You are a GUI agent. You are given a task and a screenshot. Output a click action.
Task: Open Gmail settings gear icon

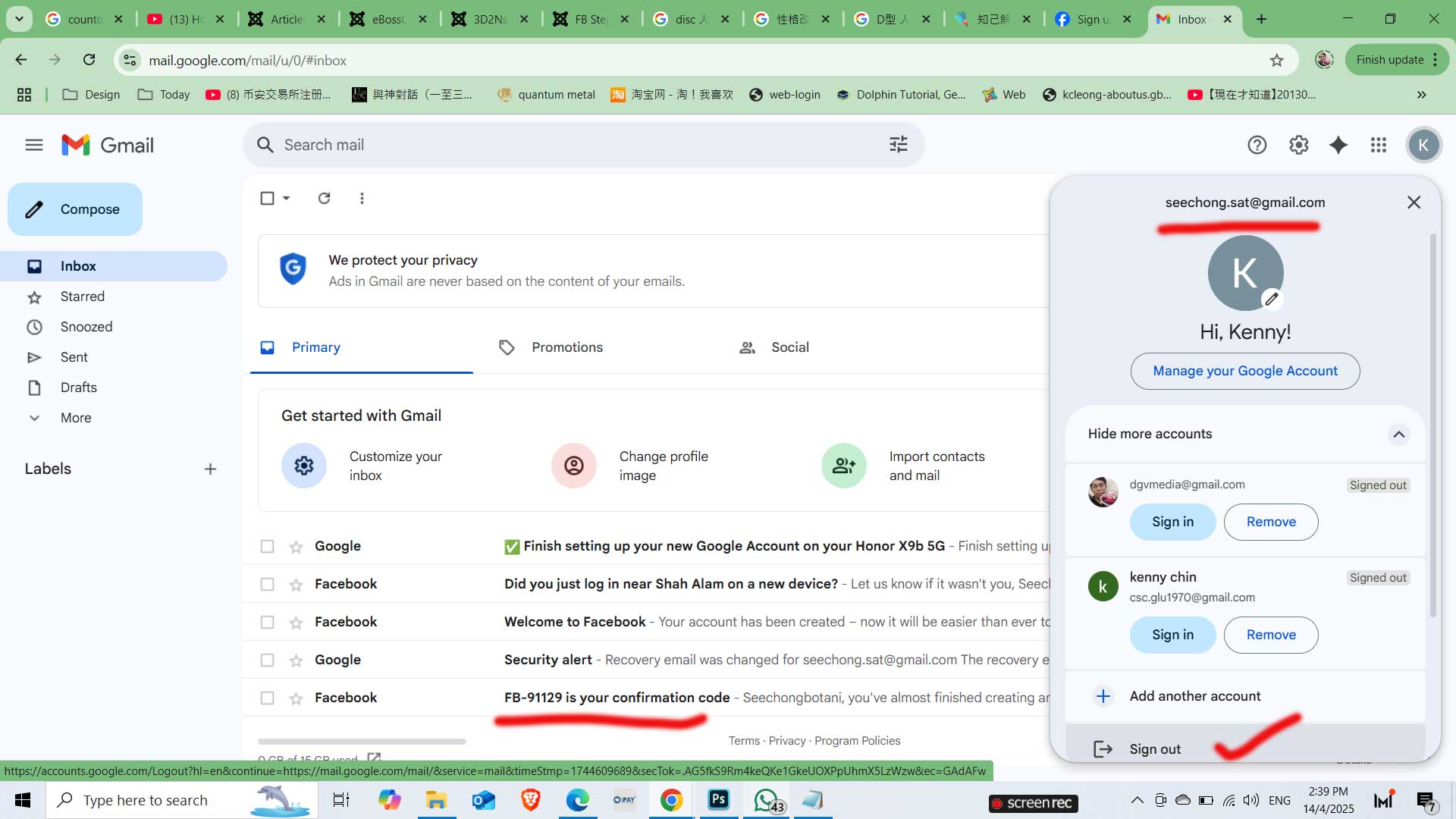(x=1299, y=145)
